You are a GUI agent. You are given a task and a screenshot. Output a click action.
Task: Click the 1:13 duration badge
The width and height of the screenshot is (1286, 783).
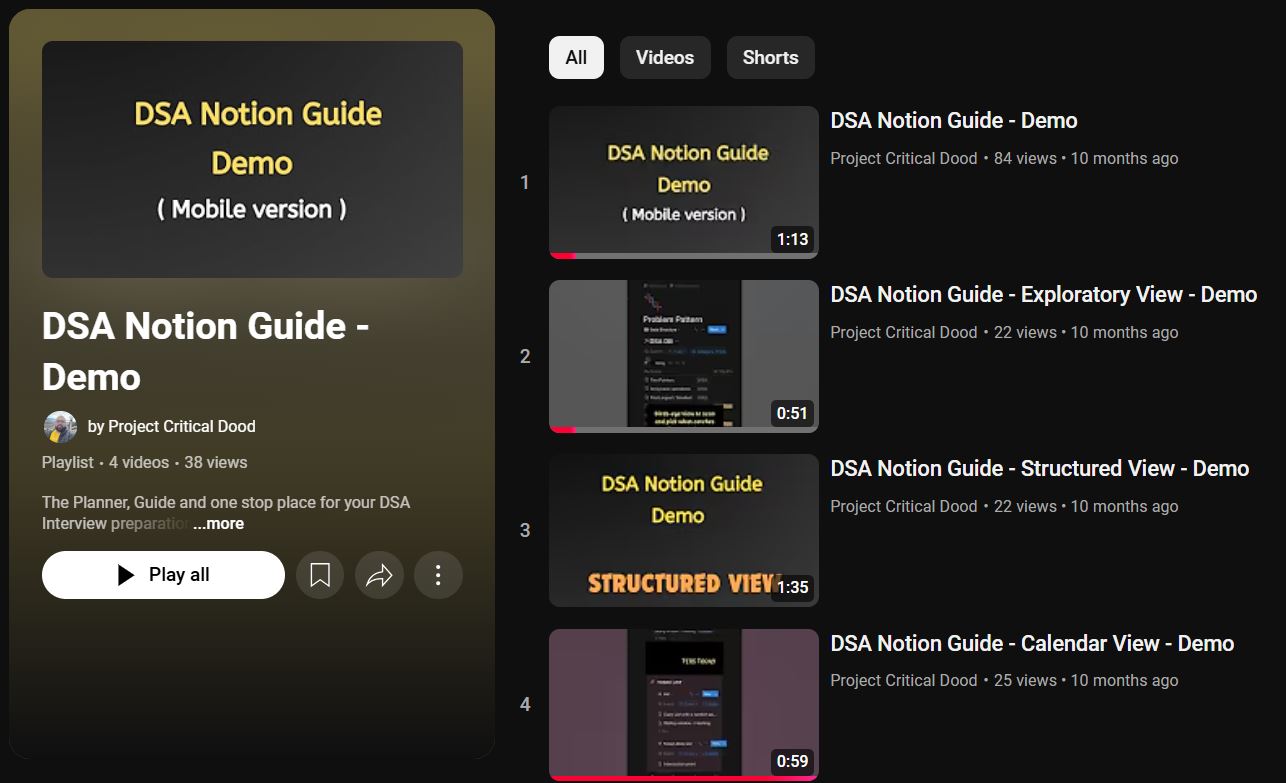(792, 240)
